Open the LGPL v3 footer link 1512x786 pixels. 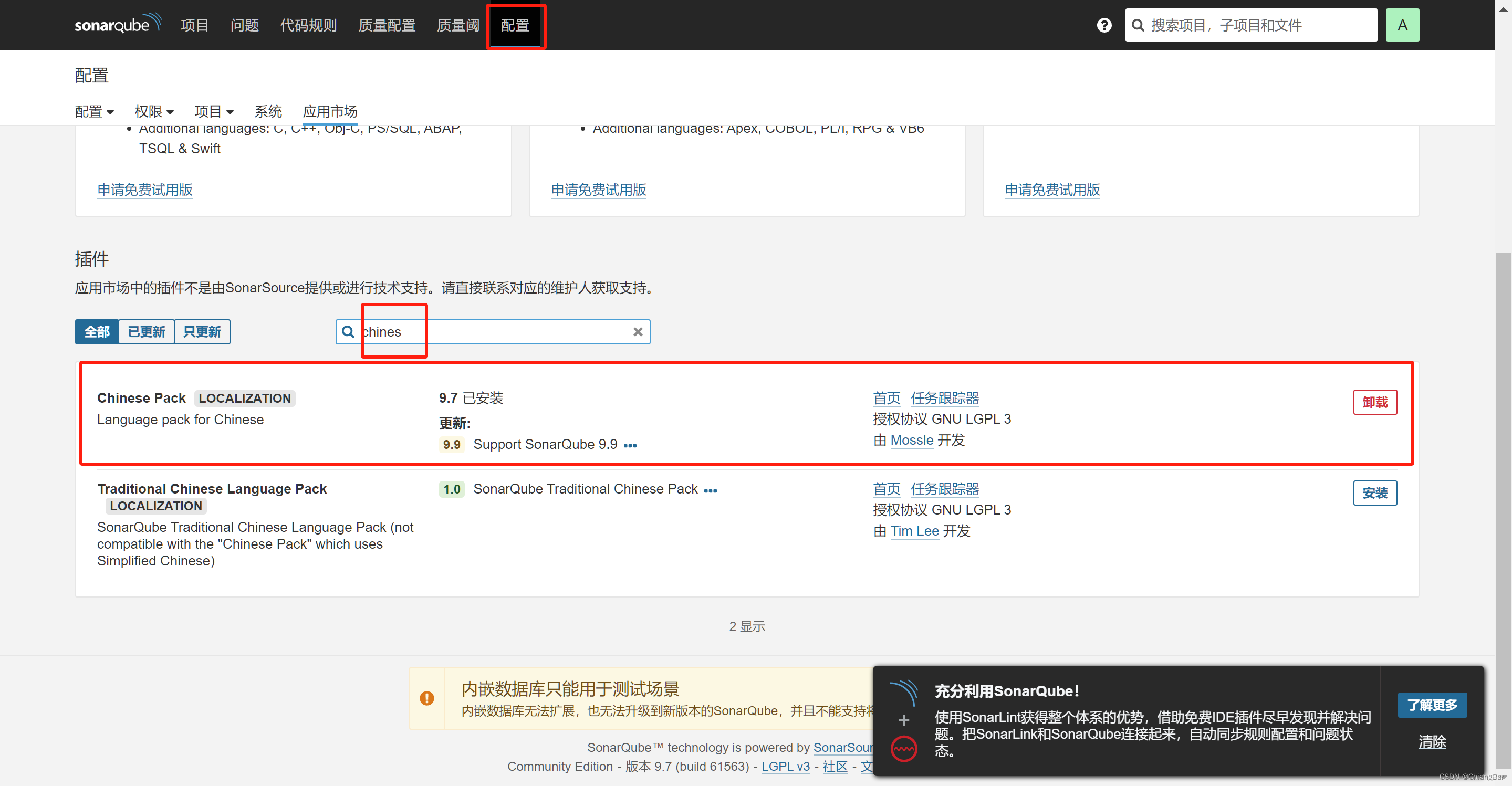click(785, 767)
